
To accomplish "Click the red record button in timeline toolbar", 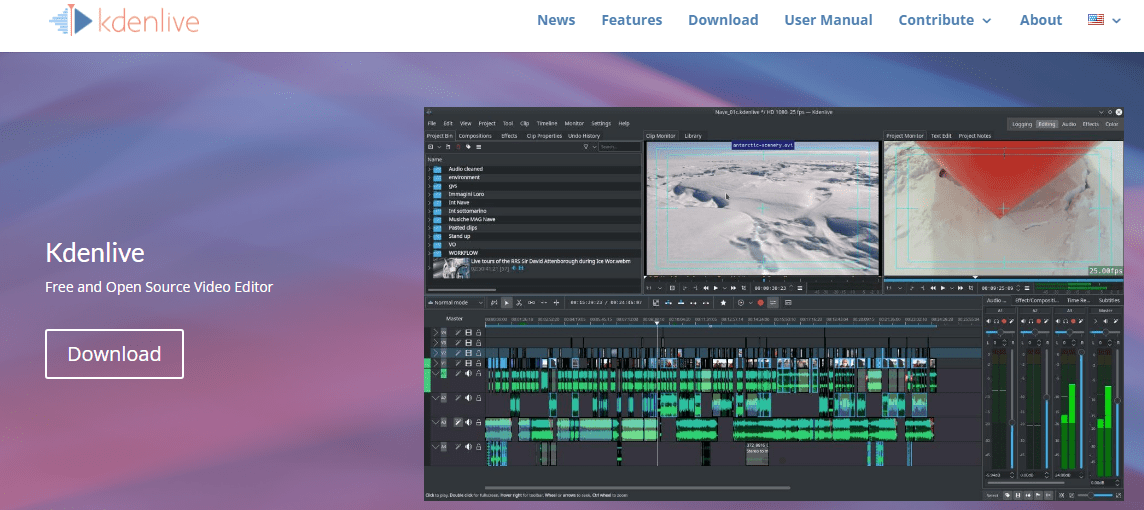I will click(760, 303).
